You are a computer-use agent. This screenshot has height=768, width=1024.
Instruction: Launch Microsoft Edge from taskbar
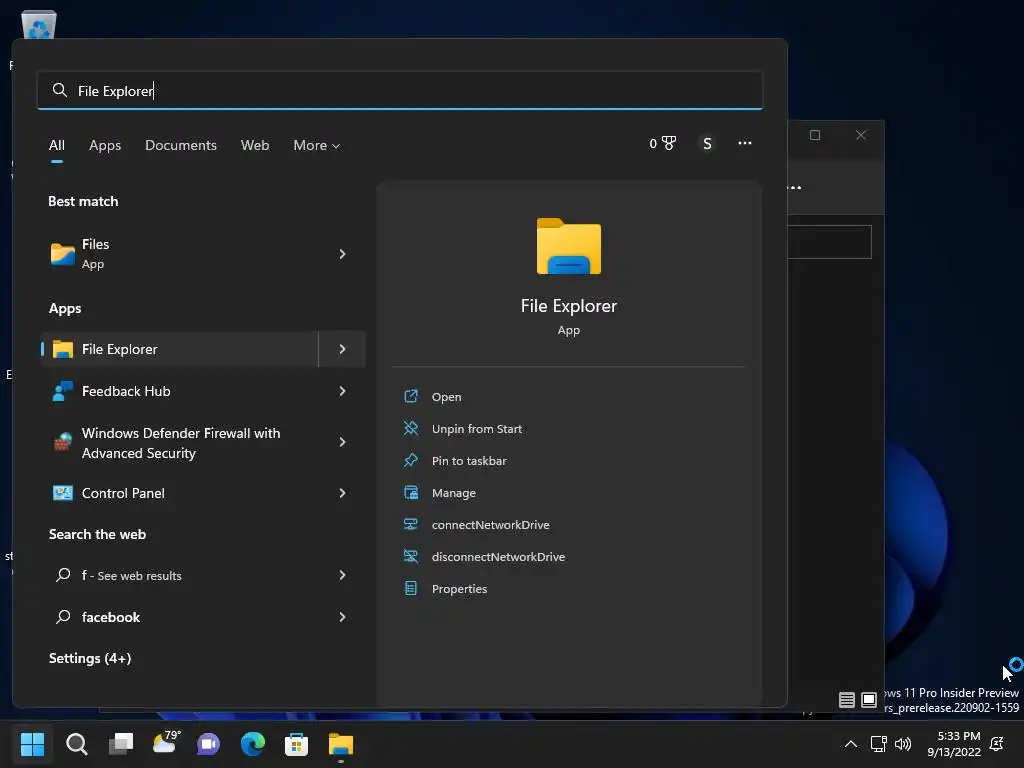[x=253, y=744]
